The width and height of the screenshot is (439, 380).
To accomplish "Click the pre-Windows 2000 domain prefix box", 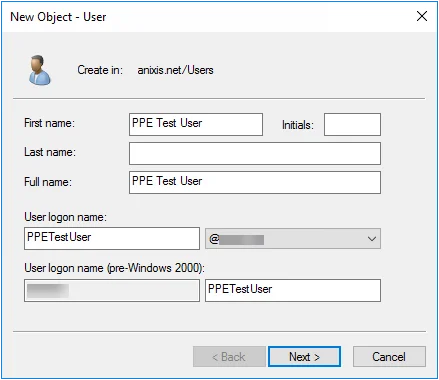I will click(x=112, y=291).
